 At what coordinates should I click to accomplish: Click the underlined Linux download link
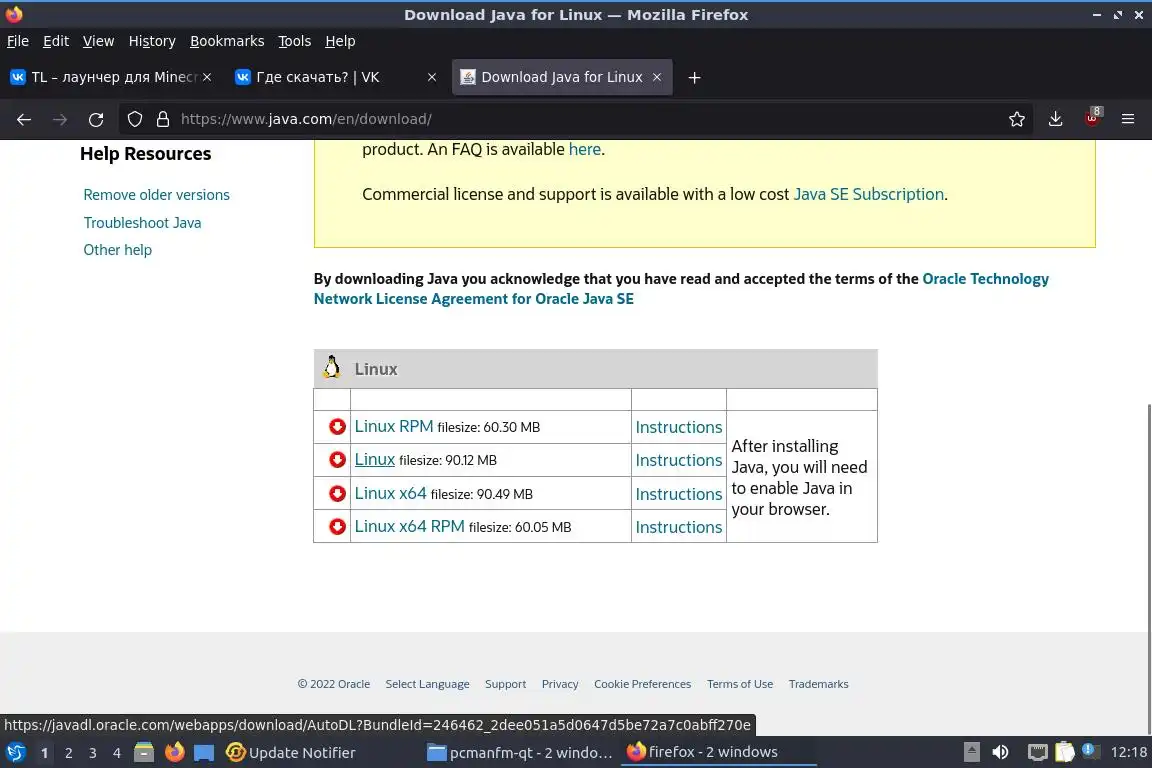pos(375,459)
